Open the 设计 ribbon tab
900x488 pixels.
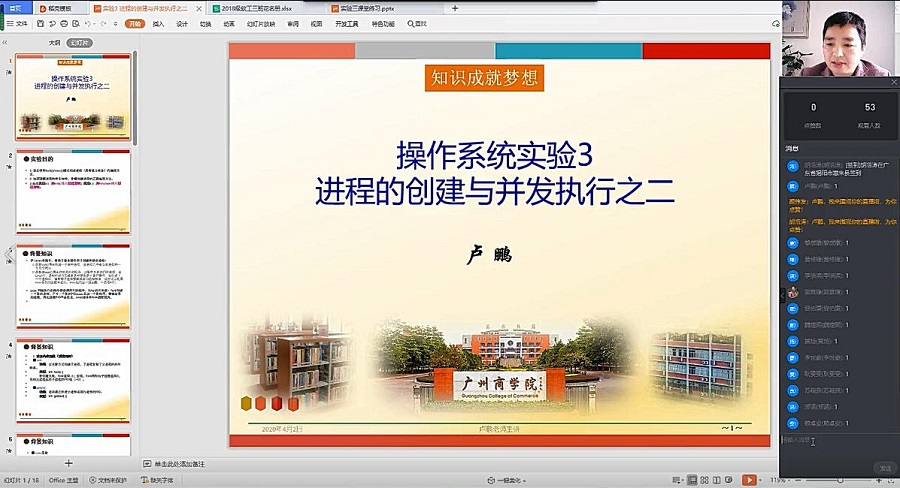(182, 23)
